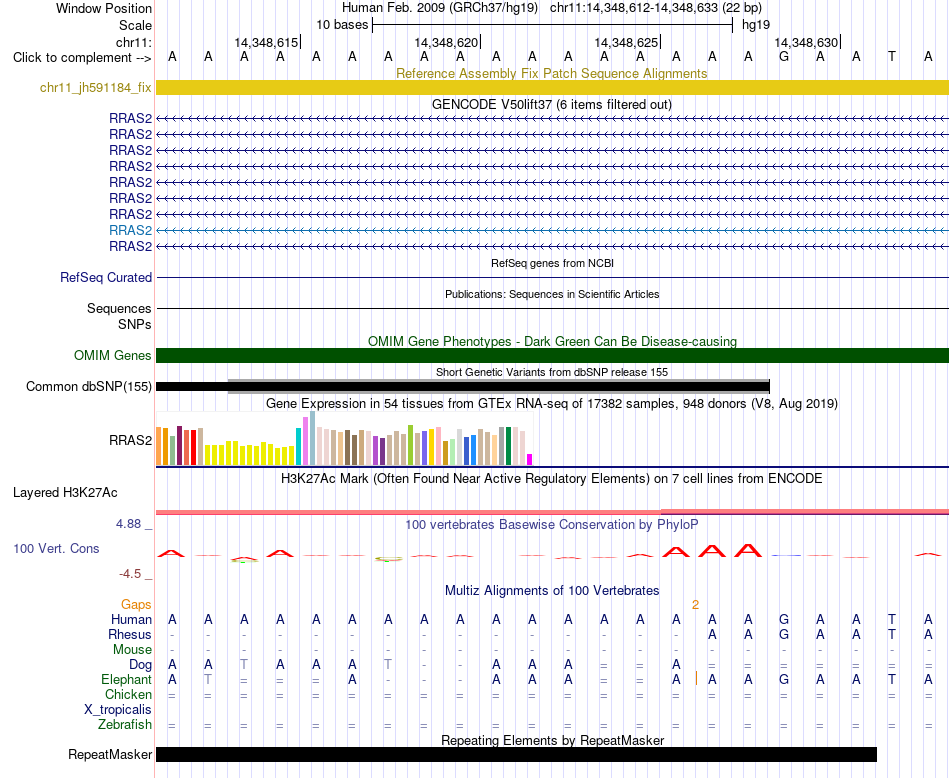This screenshot has height=778, width=950.
Task: Click the tallest red A in the PhyloP logo
Action: 748,550
